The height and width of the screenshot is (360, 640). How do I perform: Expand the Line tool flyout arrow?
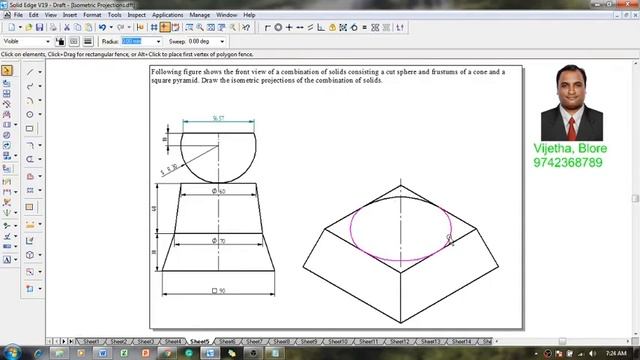click(40, 72)
